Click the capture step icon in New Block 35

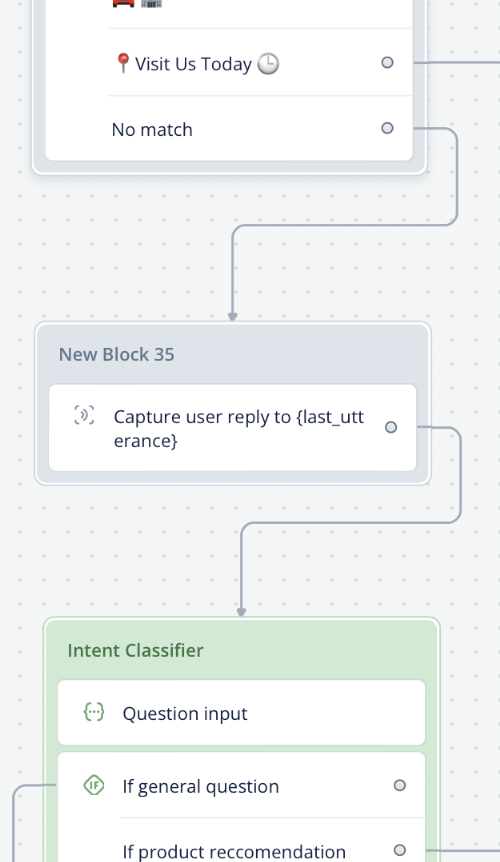(x=84, y=415)
